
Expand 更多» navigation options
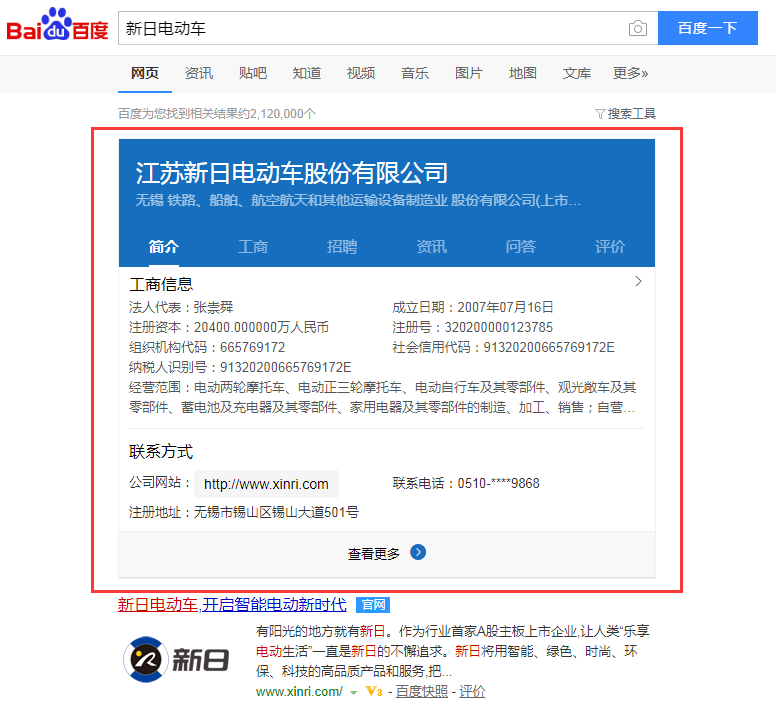click(x=630, y=73)
